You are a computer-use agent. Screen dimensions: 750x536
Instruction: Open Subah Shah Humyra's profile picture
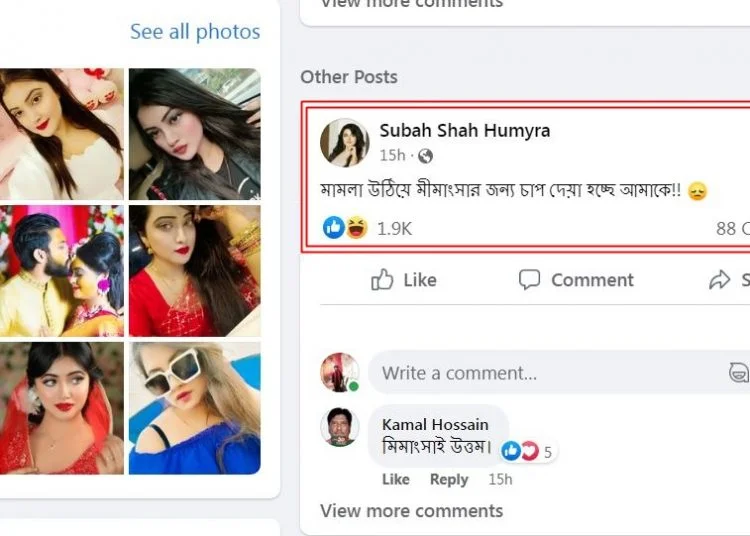tap(344, 142)
